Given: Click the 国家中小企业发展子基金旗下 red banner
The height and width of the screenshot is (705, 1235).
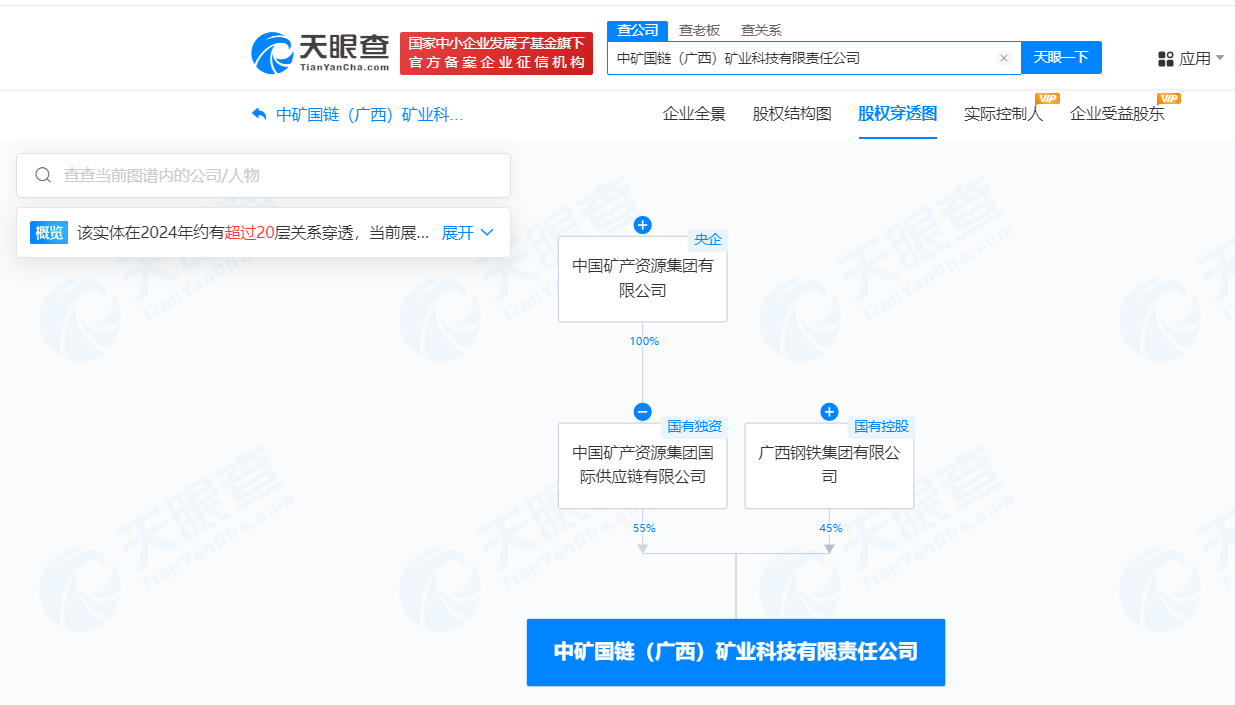Looking at the screenshot, I should [x=496, y=53].
